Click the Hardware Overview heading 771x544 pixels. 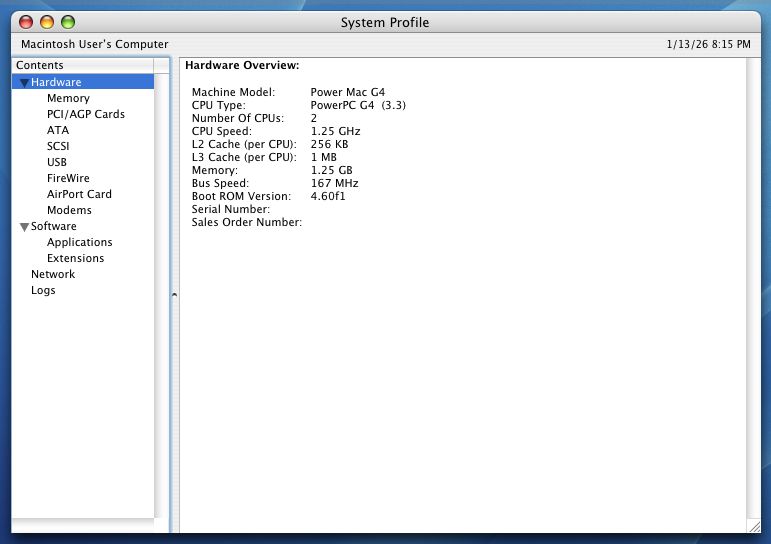[242, 65]
